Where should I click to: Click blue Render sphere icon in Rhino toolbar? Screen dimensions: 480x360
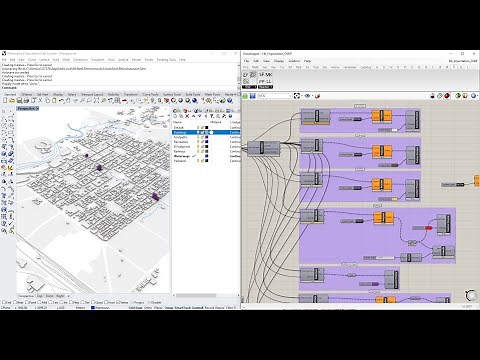coord(194,100)
